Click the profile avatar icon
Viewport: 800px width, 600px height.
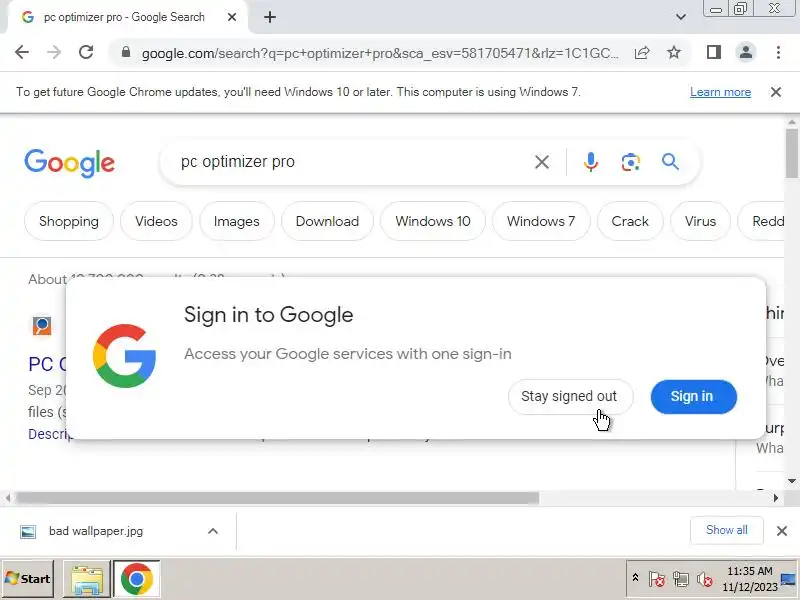click(x=745, y=52)
